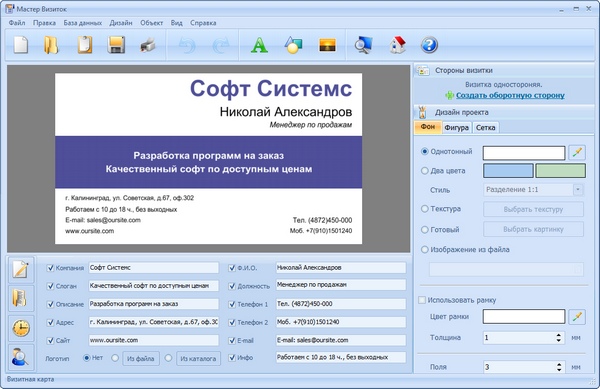Open the yellow folder toolbar icon
The image size is (600, 389).
51,45
